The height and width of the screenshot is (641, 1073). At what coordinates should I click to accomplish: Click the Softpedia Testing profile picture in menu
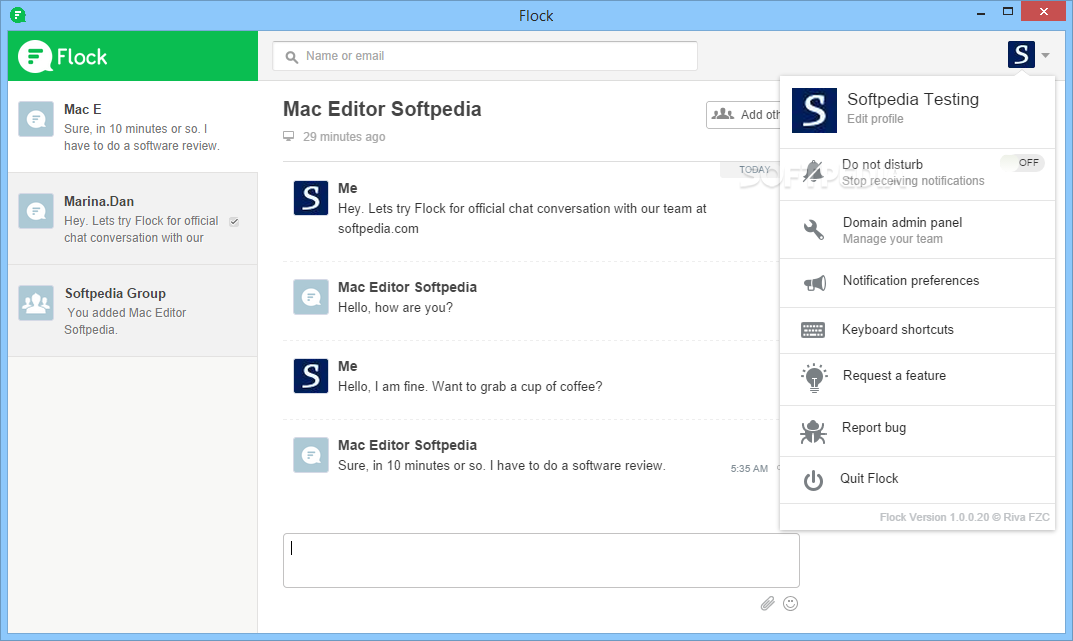[814, 110]
